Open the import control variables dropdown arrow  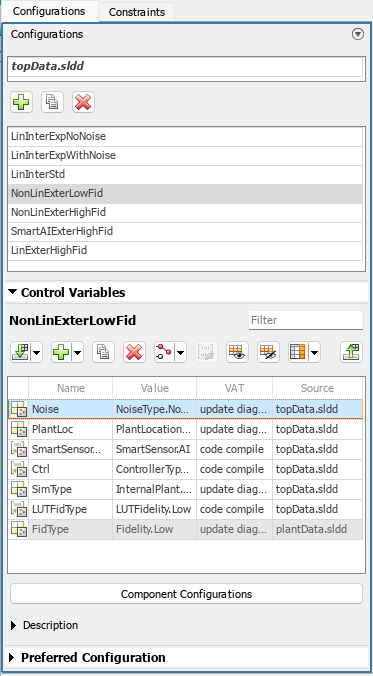[x=37, y=353]
